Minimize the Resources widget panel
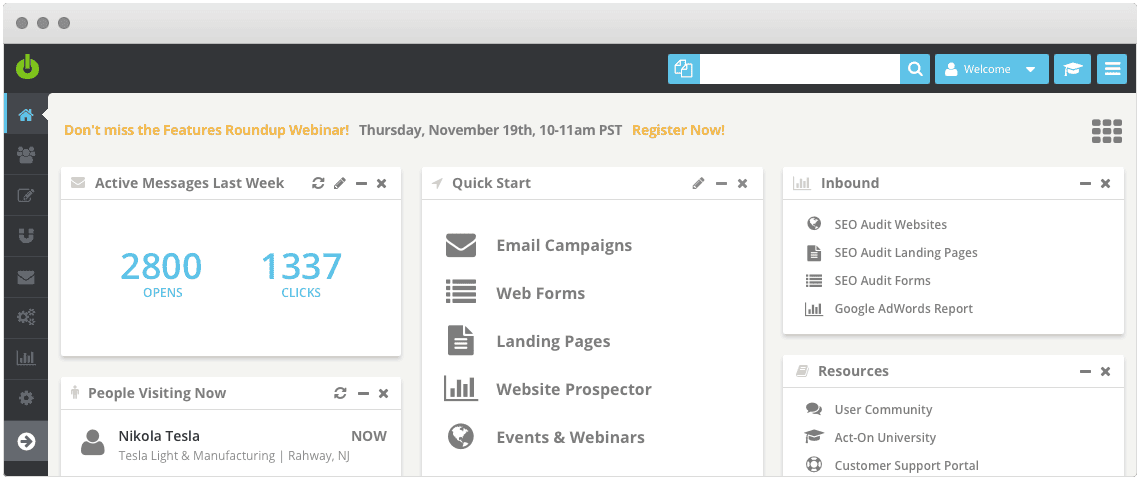The width and height of the screenshot is (1140, 480). click(x=1085, y=371)
